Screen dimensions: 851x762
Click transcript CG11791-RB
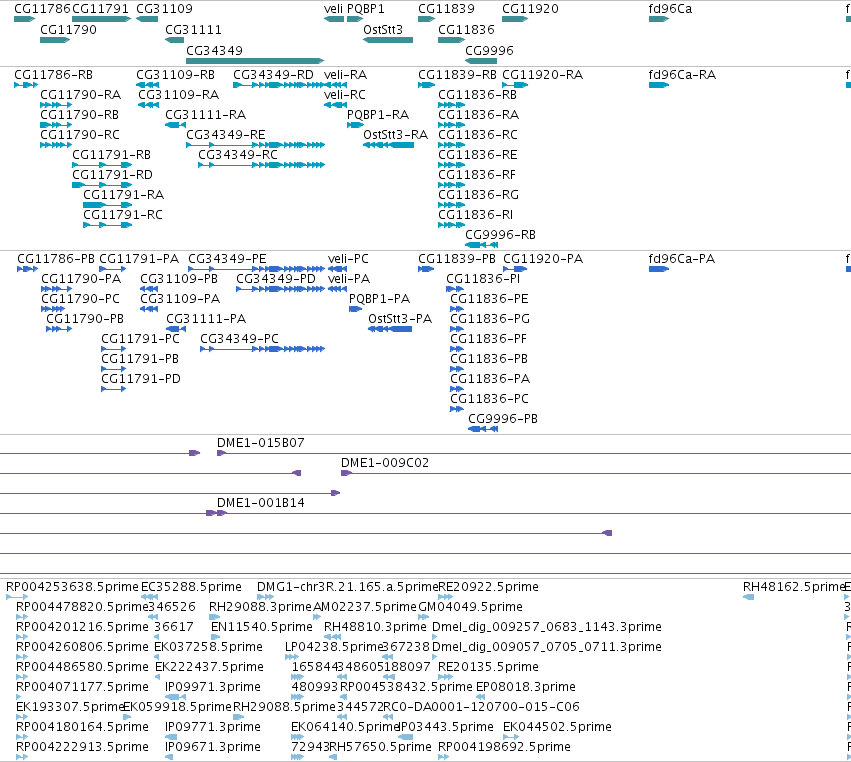[x=111, y=155]
